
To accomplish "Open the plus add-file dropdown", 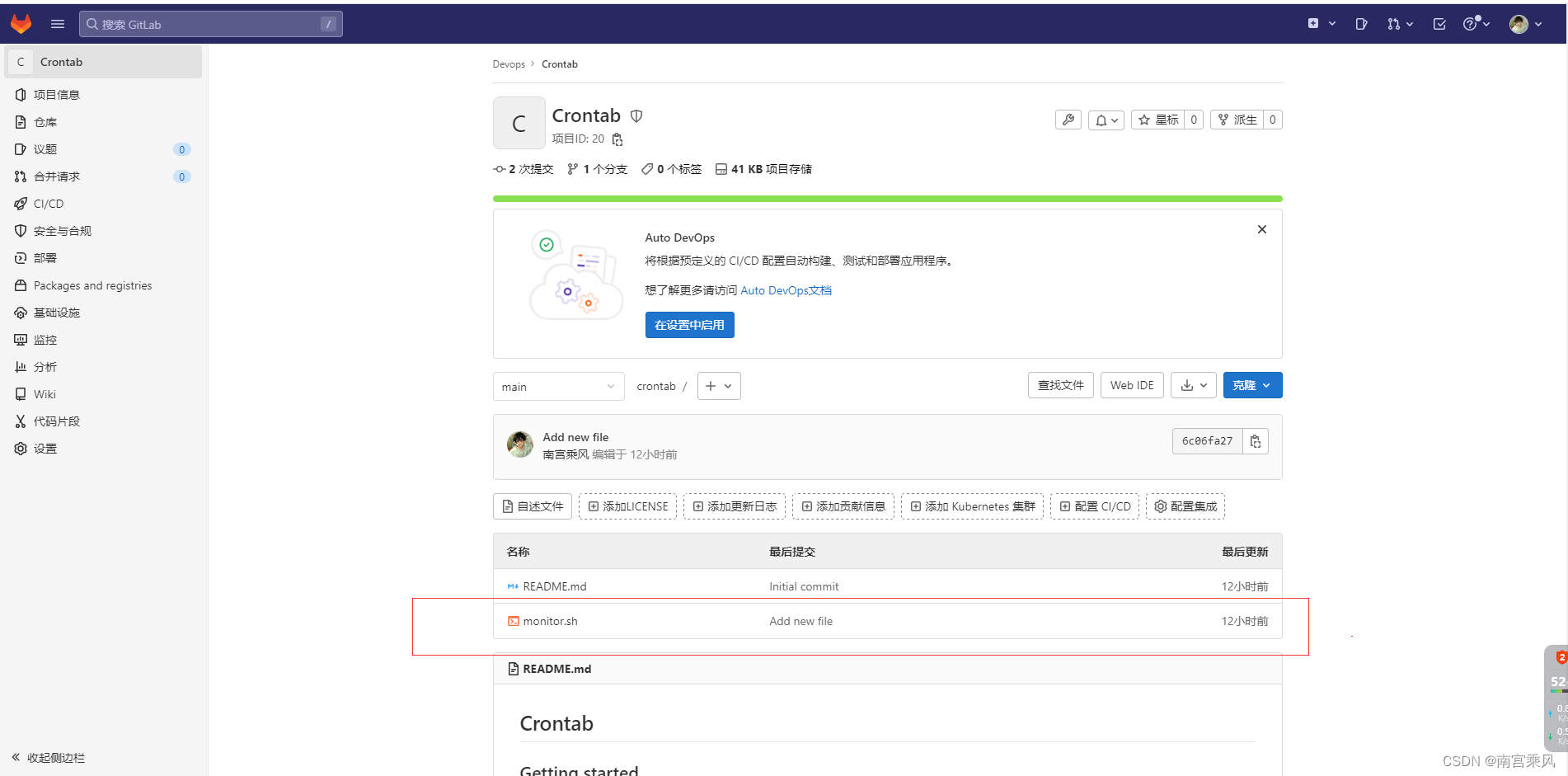I will tap(719, 386).
